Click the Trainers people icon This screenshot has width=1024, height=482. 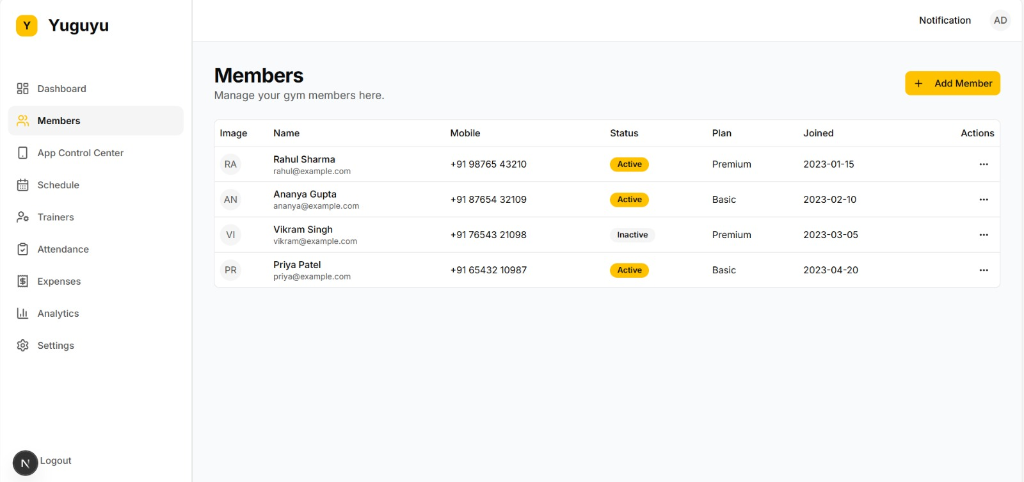click(x=23, y=217)
